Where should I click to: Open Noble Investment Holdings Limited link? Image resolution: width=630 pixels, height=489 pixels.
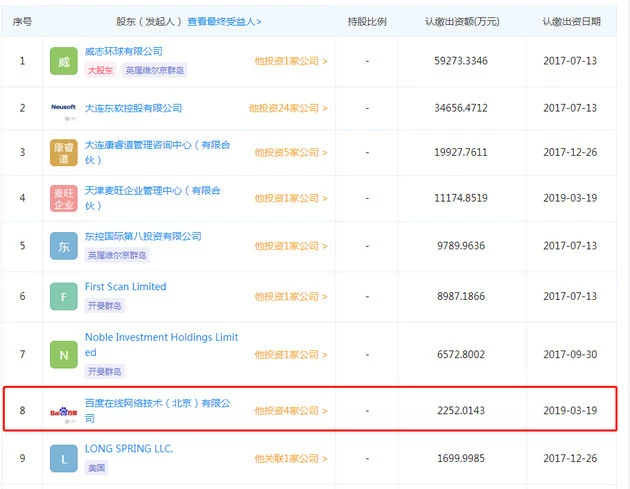pos(161,345)
